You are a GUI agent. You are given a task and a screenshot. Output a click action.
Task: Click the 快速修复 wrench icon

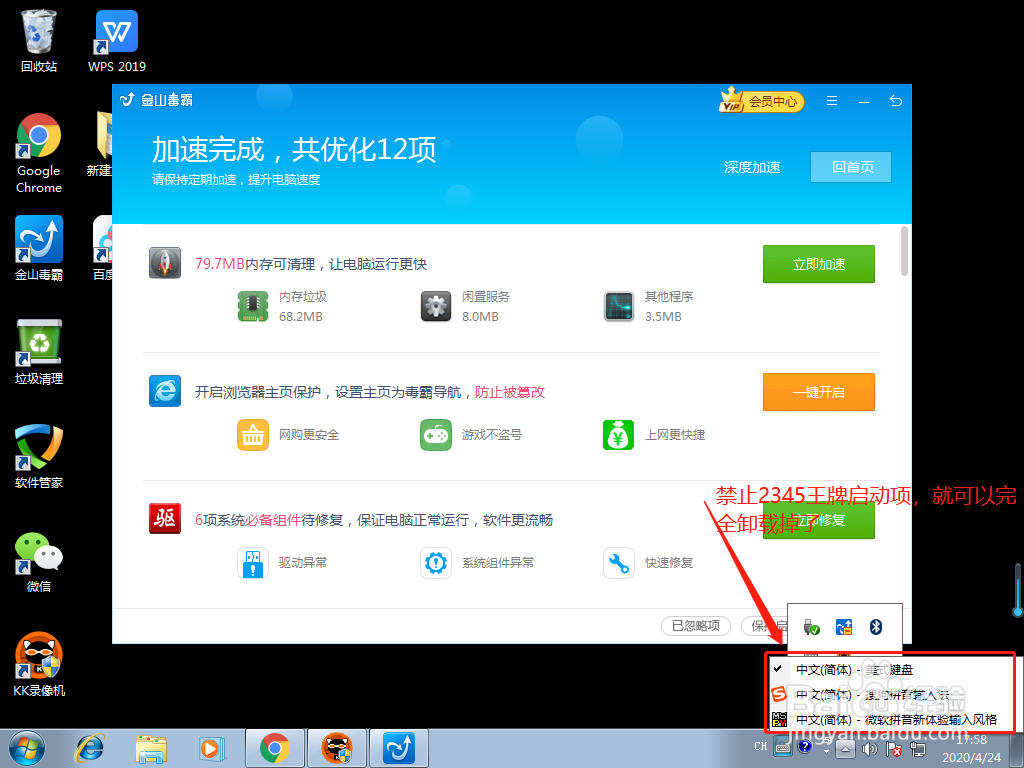click(x=618, y=563)
